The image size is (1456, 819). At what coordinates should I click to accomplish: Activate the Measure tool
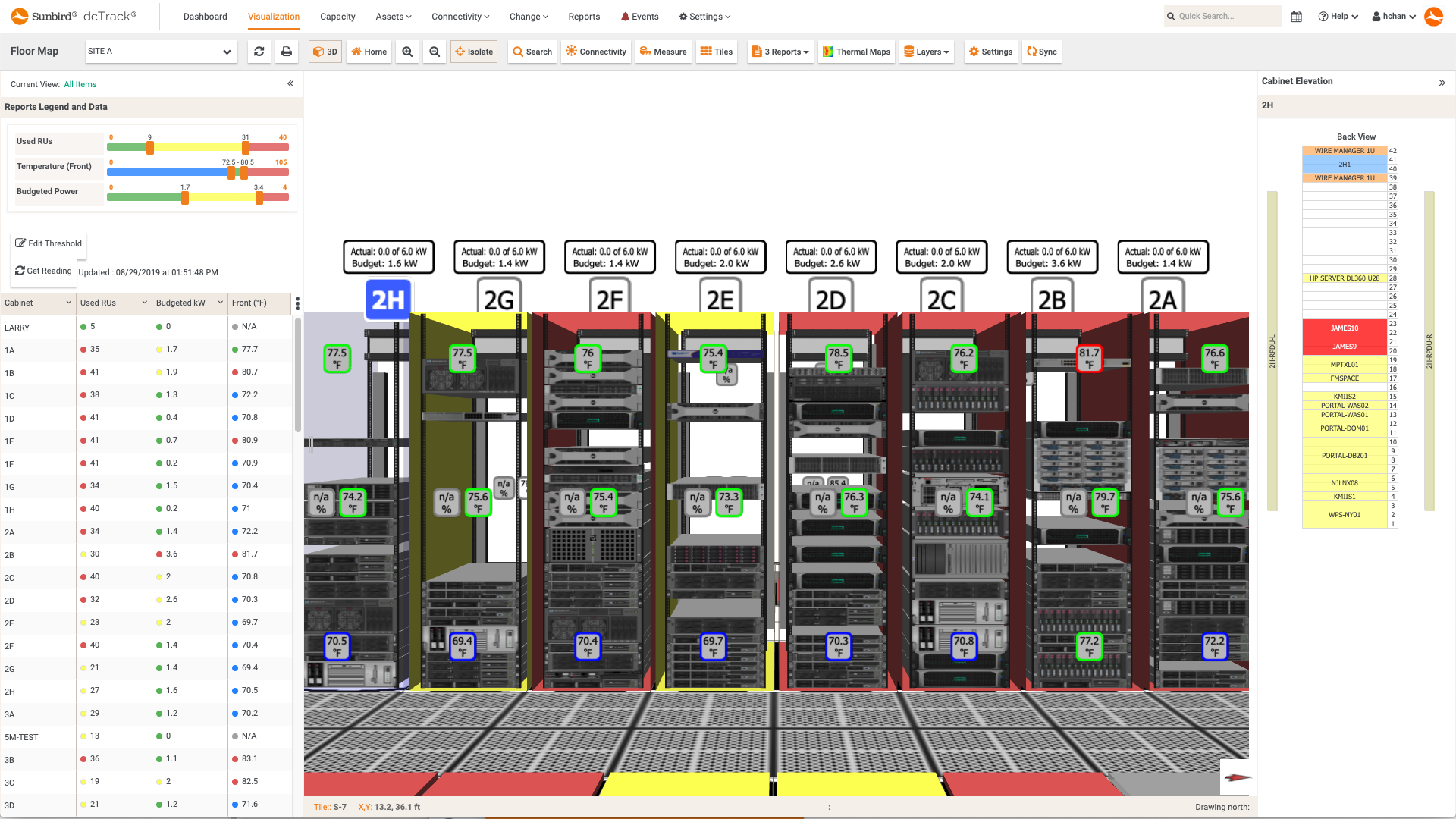[x=663, y=52]
